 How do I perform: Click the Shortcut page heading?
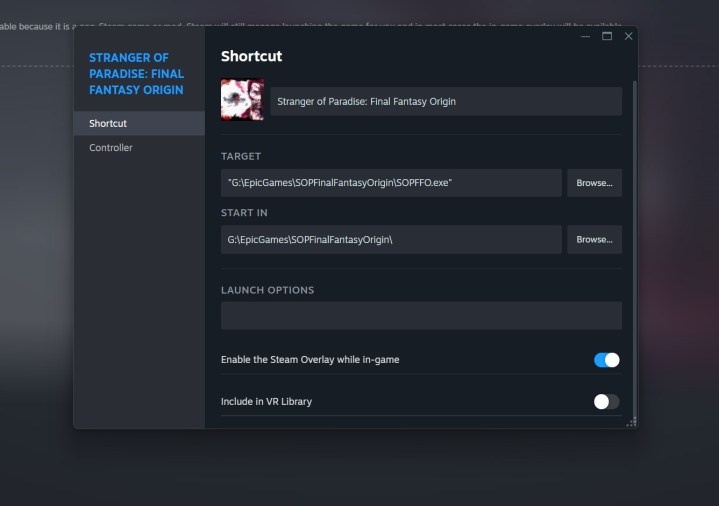click(251, 56)
